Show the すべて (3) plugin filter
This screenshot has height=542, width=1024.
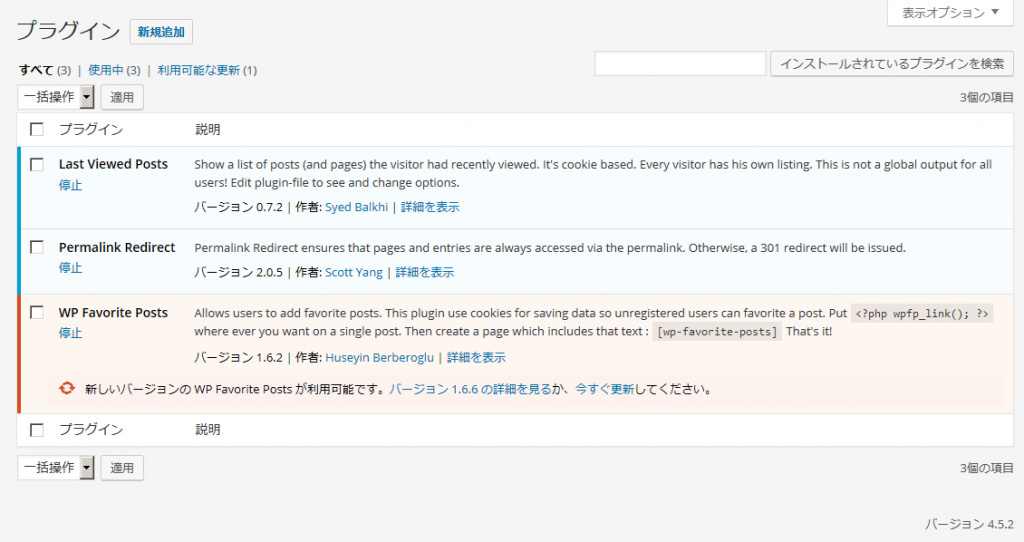point(44,70)
